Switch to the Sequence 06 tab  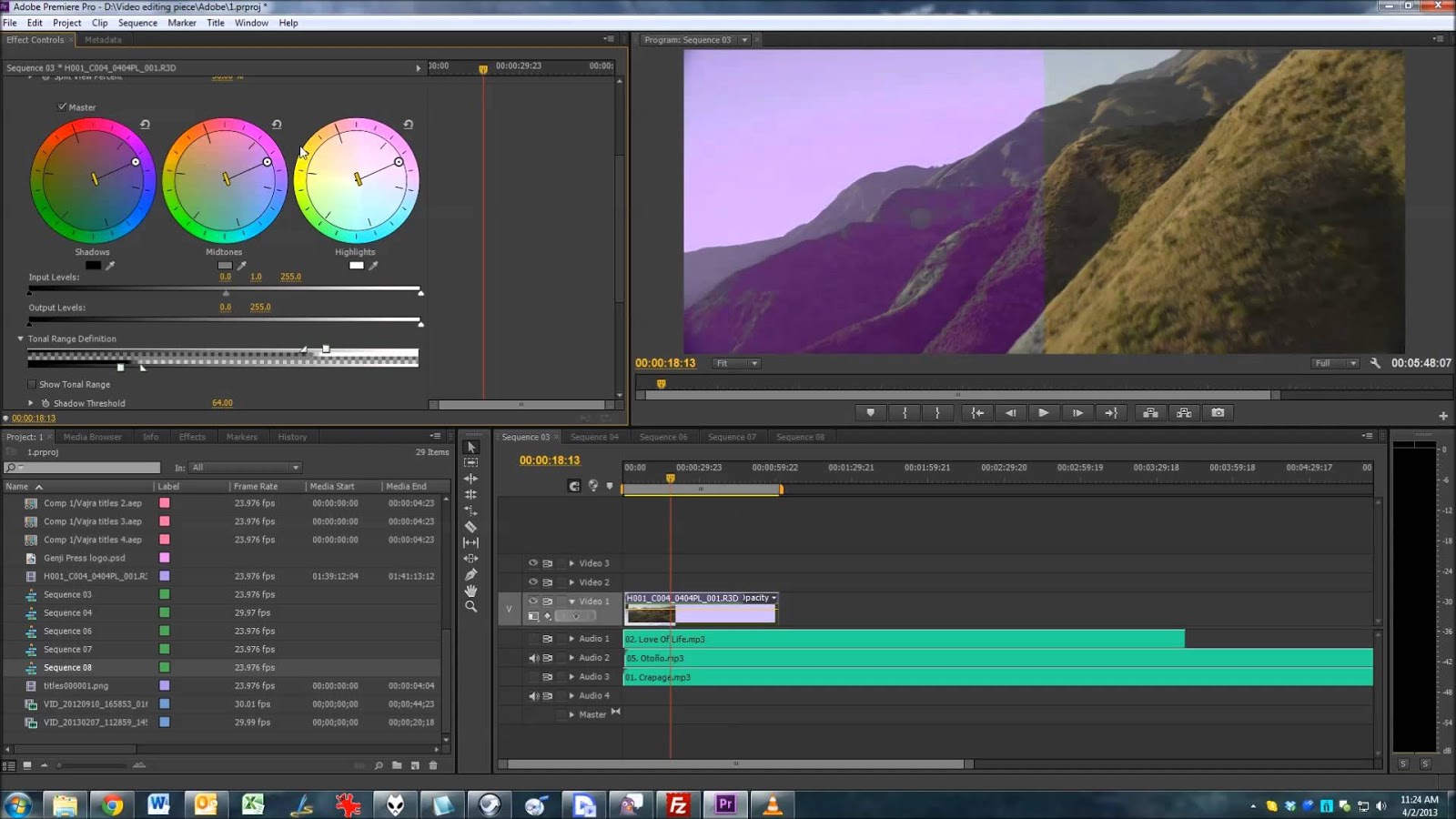coord(663,438)
